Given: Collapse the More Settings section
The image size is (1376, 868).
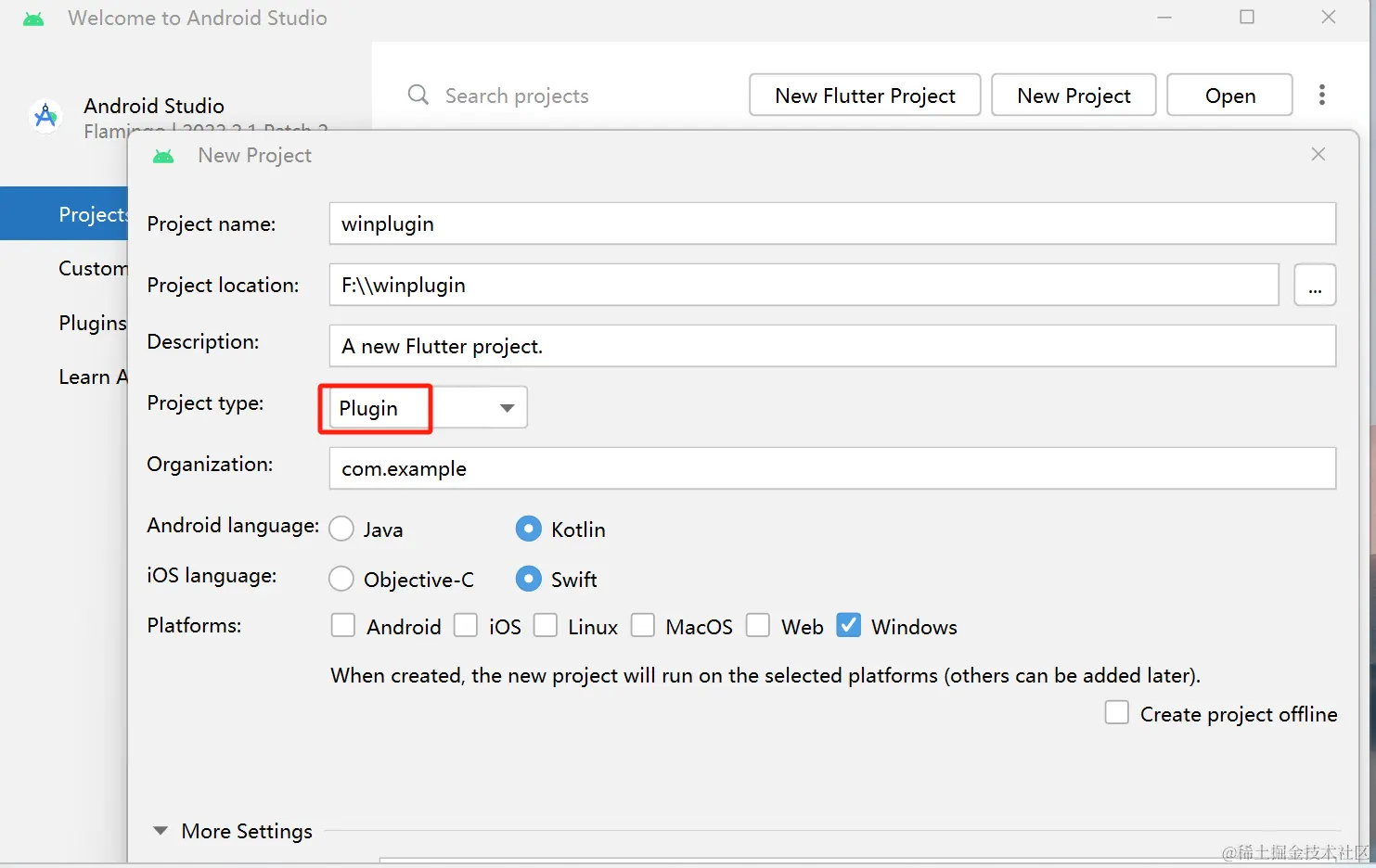Looking at the screenshot, I should 161,831.
